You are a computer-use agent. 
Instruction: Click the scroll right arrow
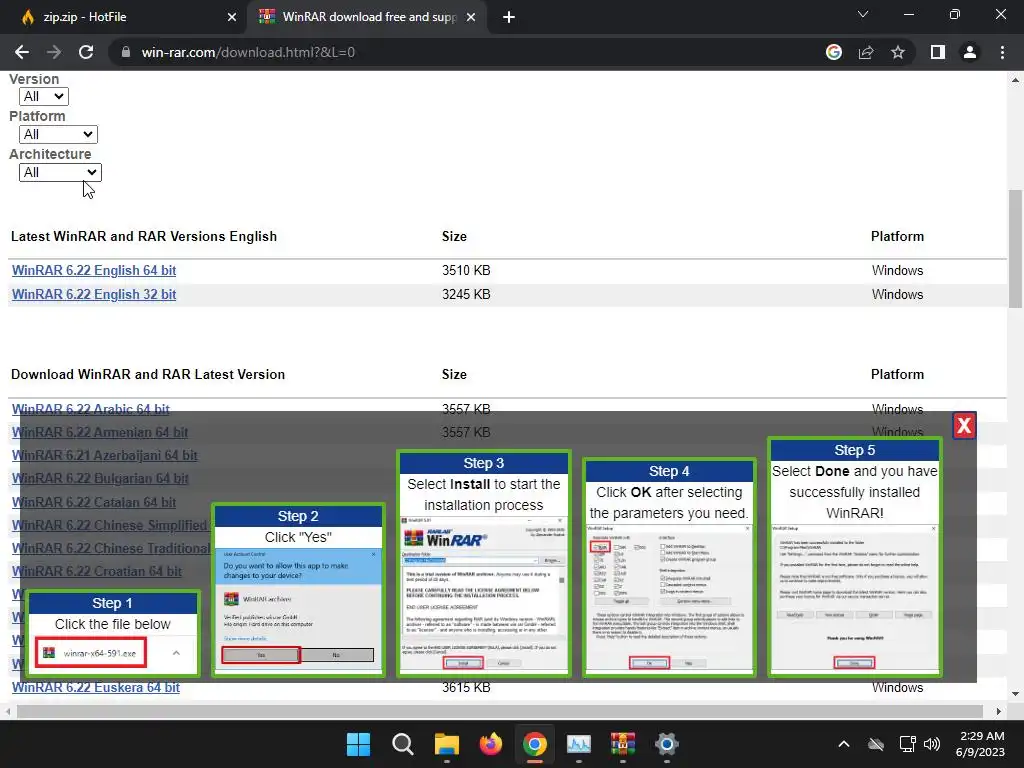[999, 711]
